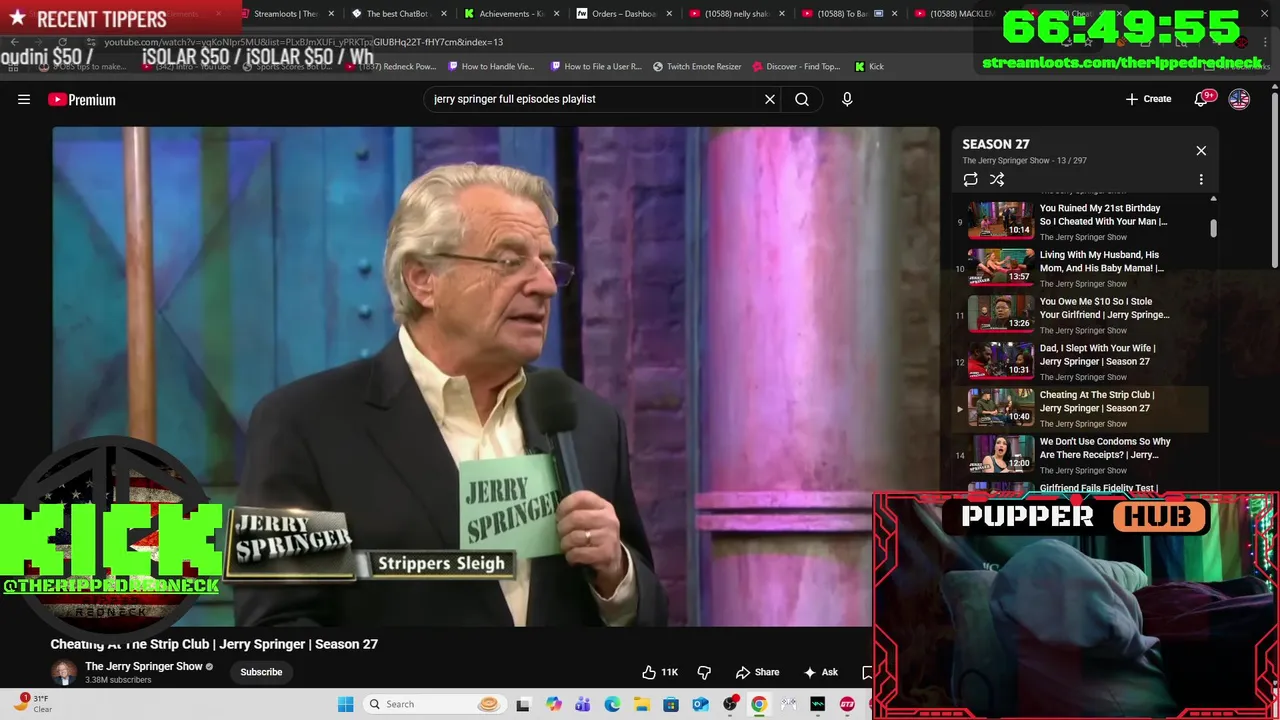Open Microsoft Store taskbar icon

click(x=671, y=704)
